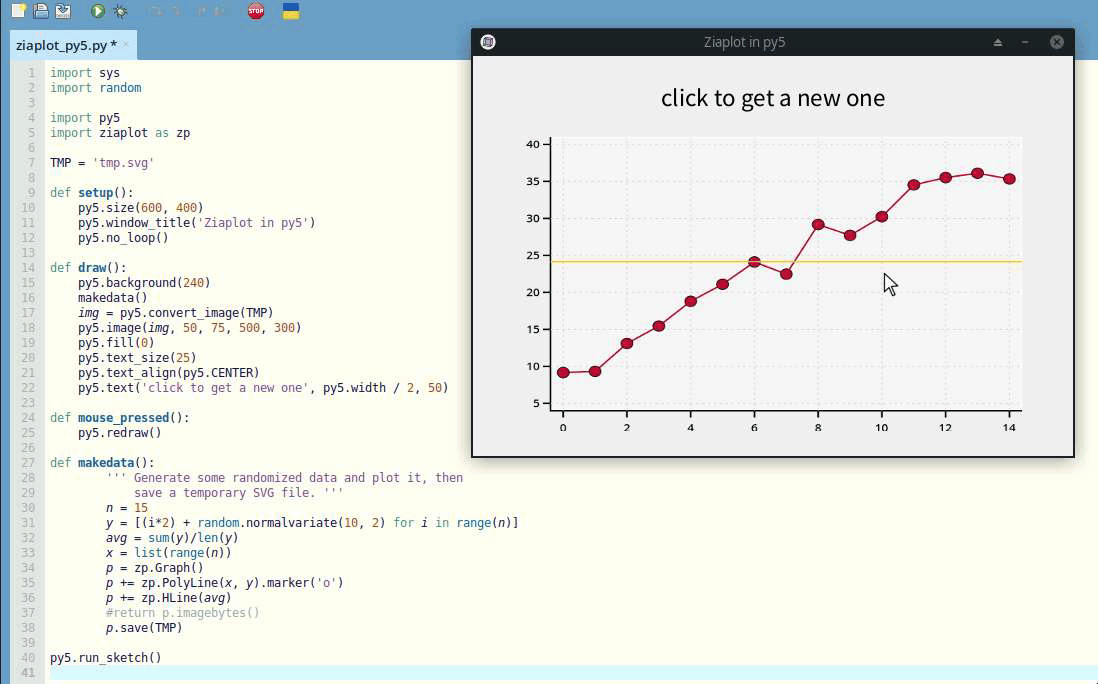Click the red data point at x=8
This screenshot has width=1098, height=684.
click(818, 224)
